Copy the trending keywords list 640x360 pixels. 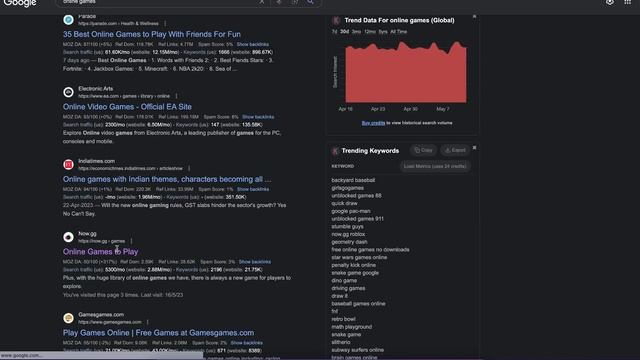(x=423, y=150)
